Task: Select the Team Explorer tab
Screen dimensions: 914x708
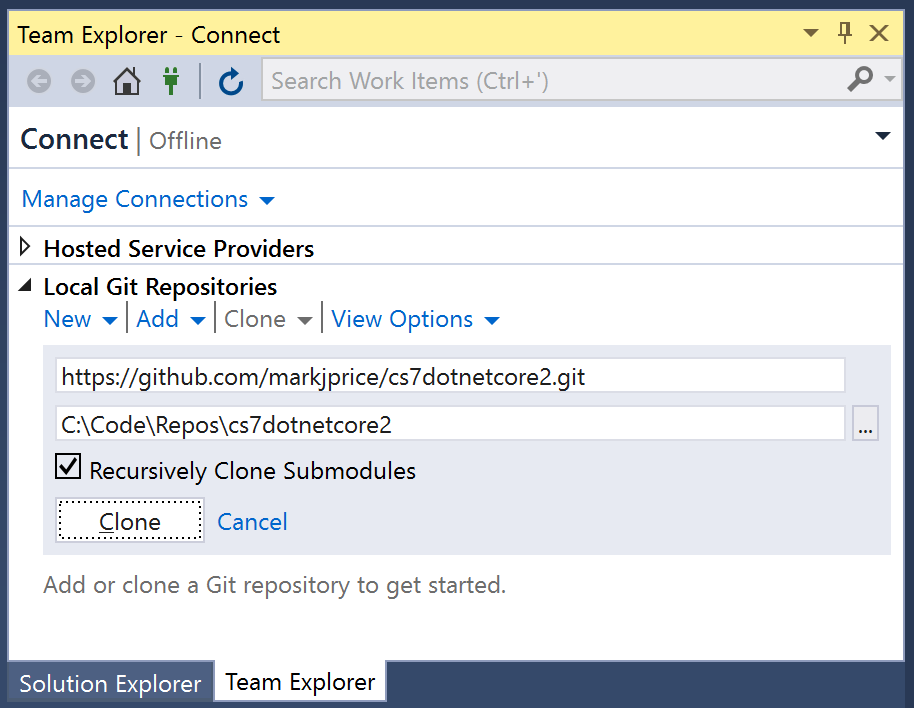Action: 300,682
